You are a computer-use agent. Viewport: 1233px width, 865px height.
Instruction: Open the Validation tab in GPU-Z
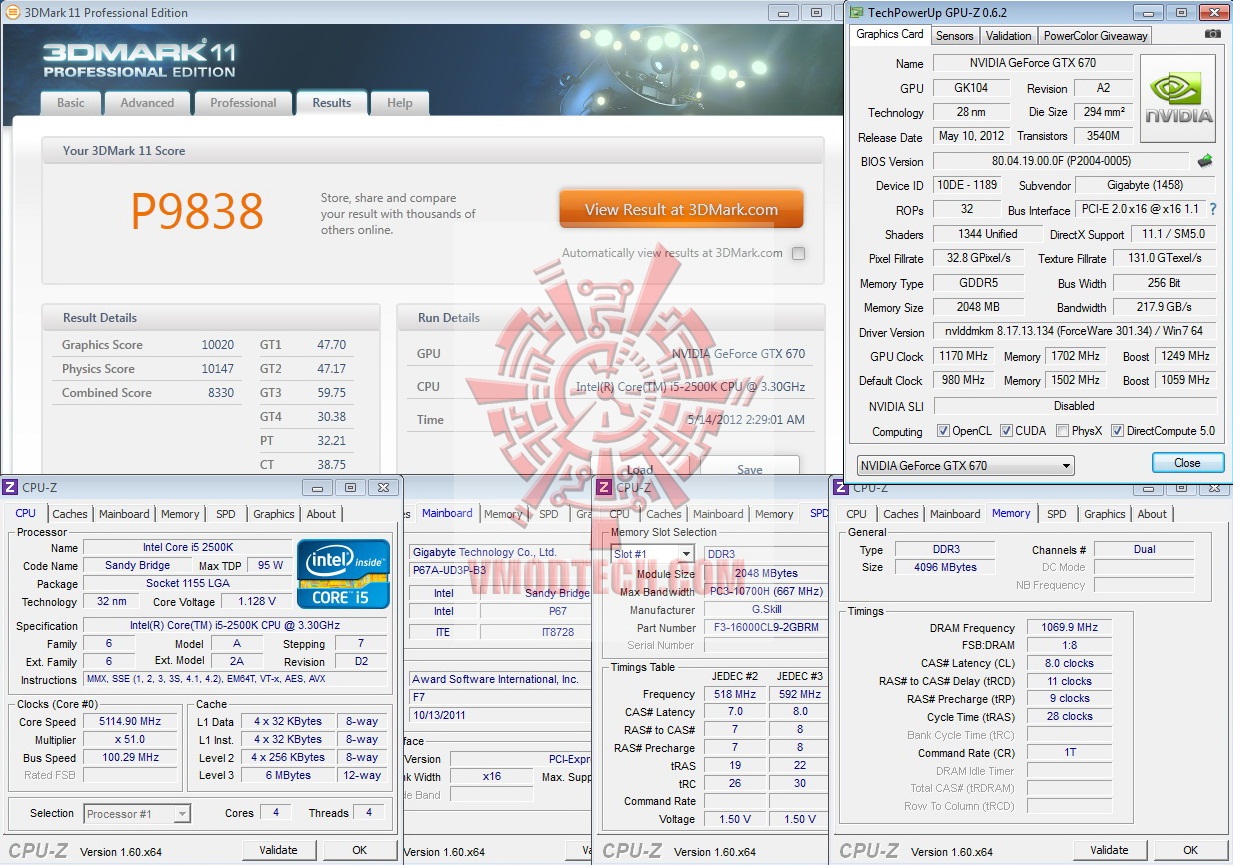1008,35
